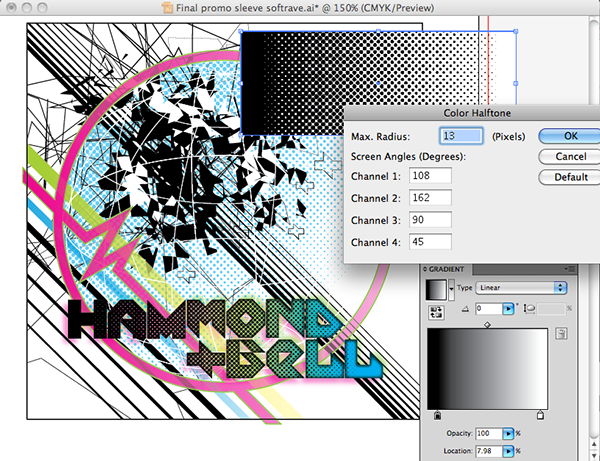Edit Channel 1 angle value 108
The width and height of the screenshot is (600, 461).
pos(430,176)
